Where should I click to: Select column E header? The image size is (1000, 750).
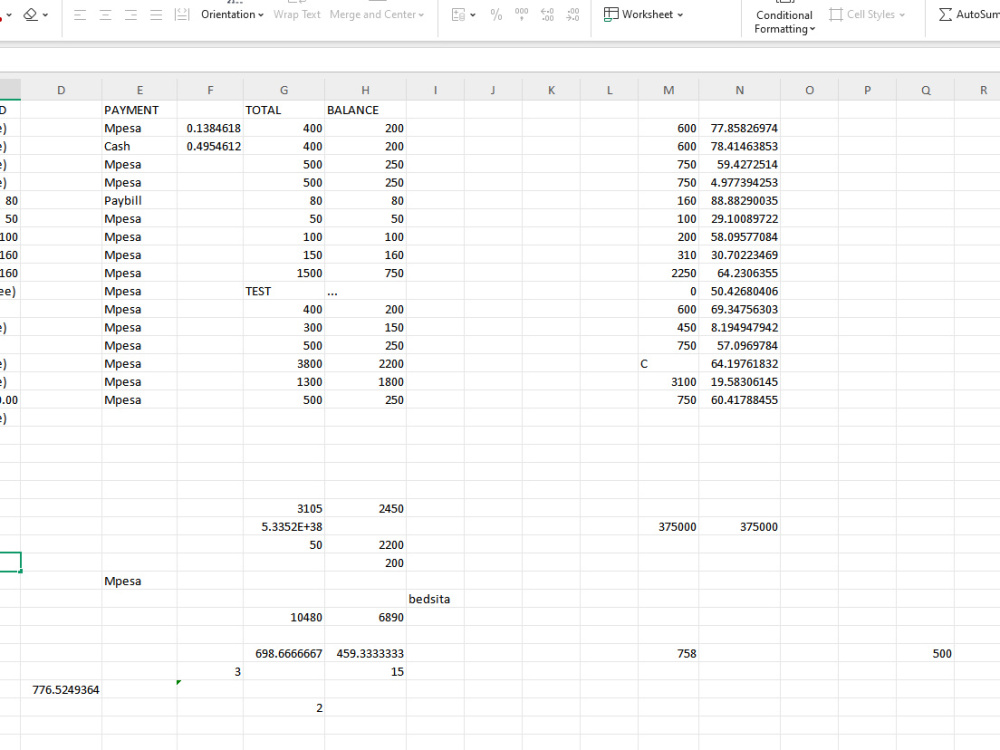(x=140, y=90)
